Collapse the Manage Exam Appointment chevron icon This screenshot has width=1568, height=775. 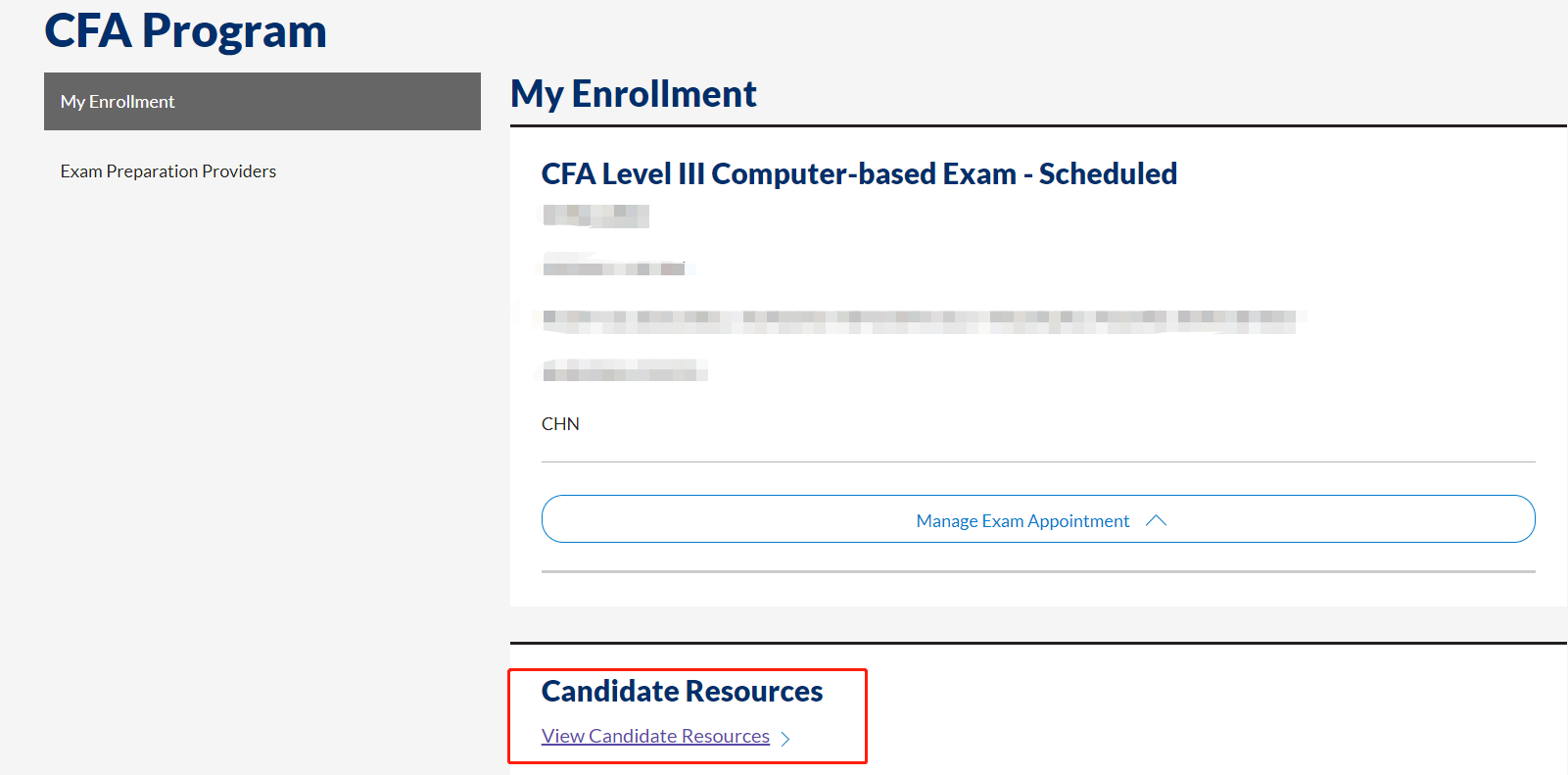tap(1156, 520)
